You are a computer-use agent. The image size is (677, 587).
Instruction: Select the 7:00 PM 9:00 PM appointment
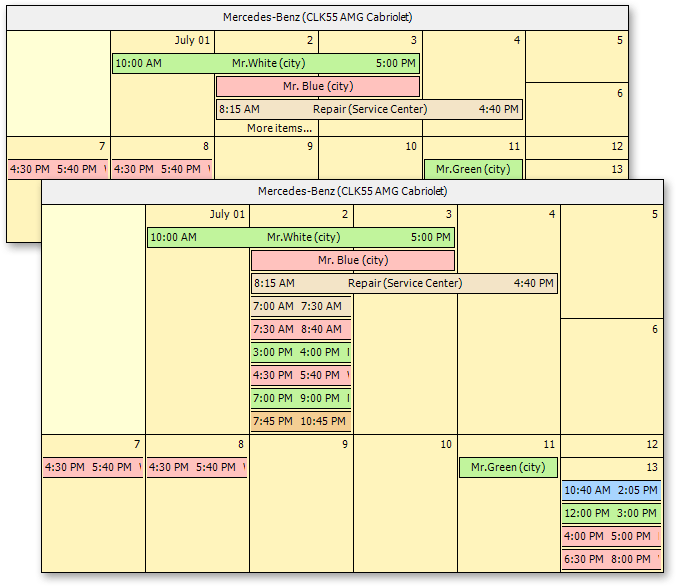click(301, 398)
